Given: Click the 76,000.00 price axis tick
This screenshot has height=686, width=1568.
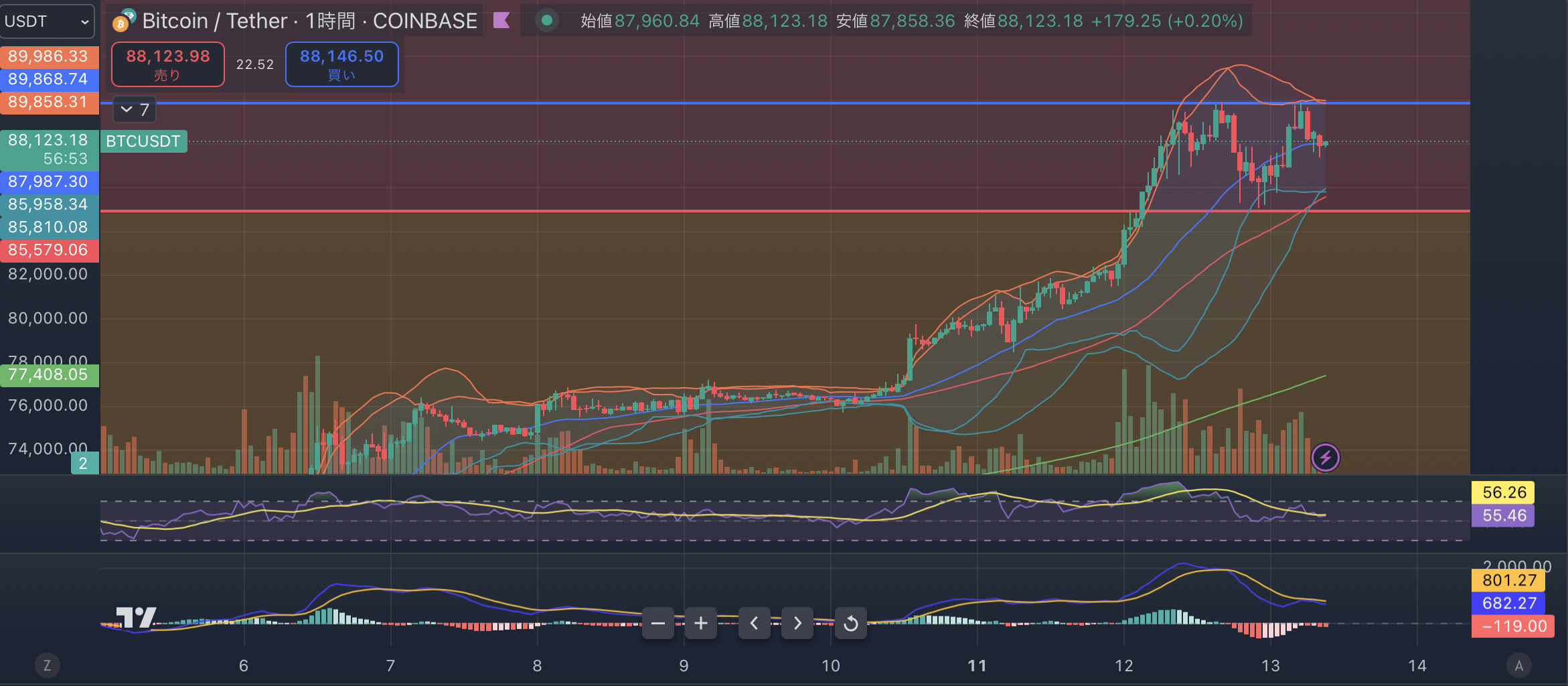Looking at the screenshot, I should coord(48,405).
